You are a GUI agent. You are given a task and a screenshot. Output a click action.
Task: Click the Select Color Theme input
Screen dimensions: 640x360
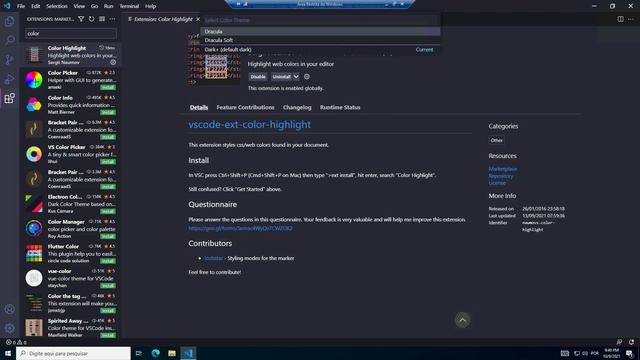[320, 20]
